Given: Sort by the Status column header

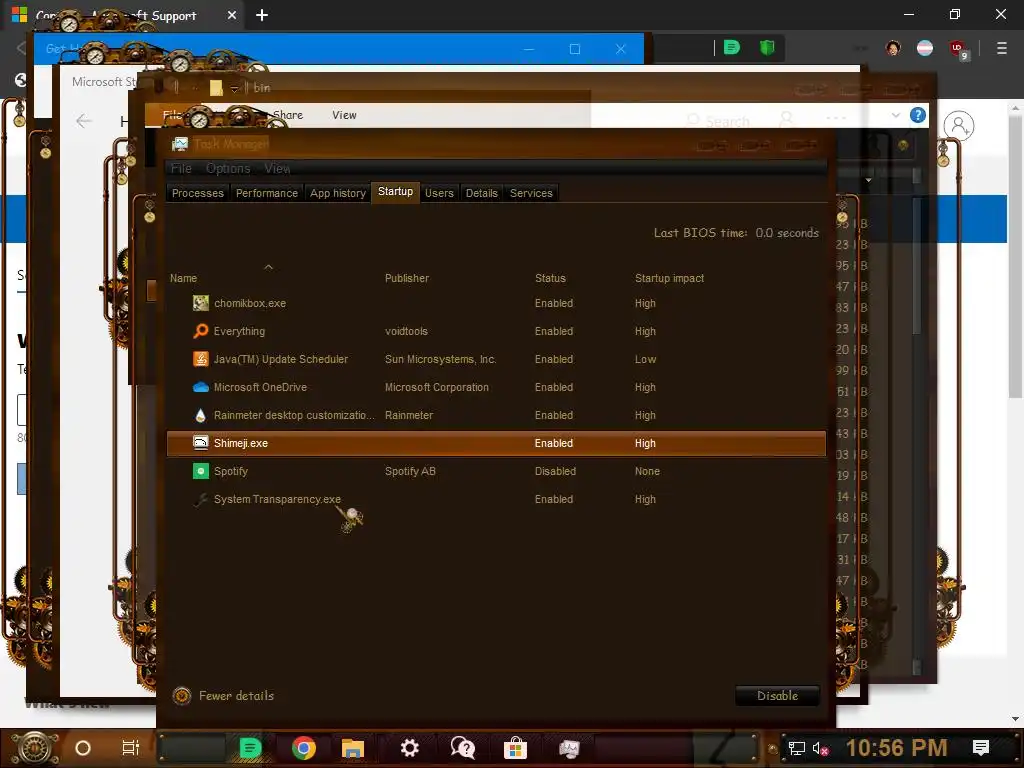Looking at the screenshot, I should tap(550, 278).
